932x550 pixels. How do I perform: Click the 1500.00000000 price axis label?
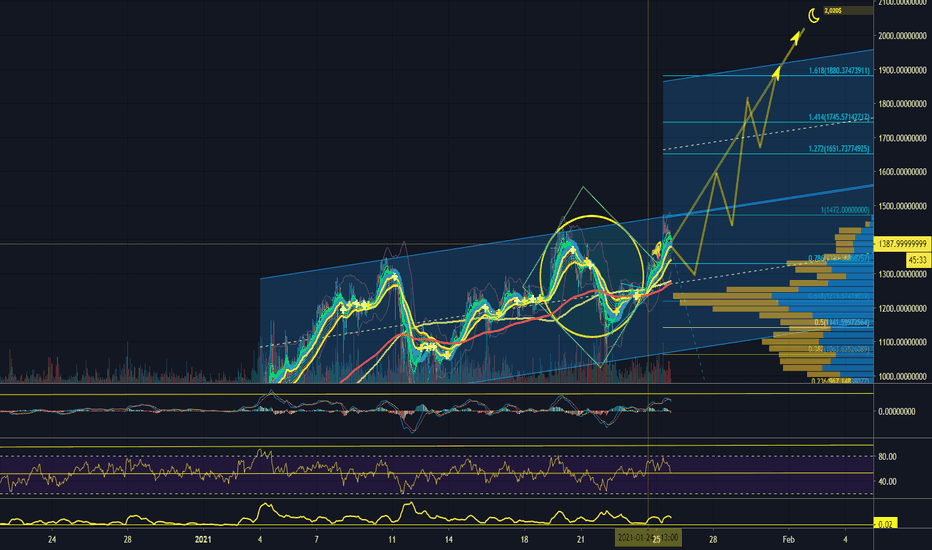[902, 206]
